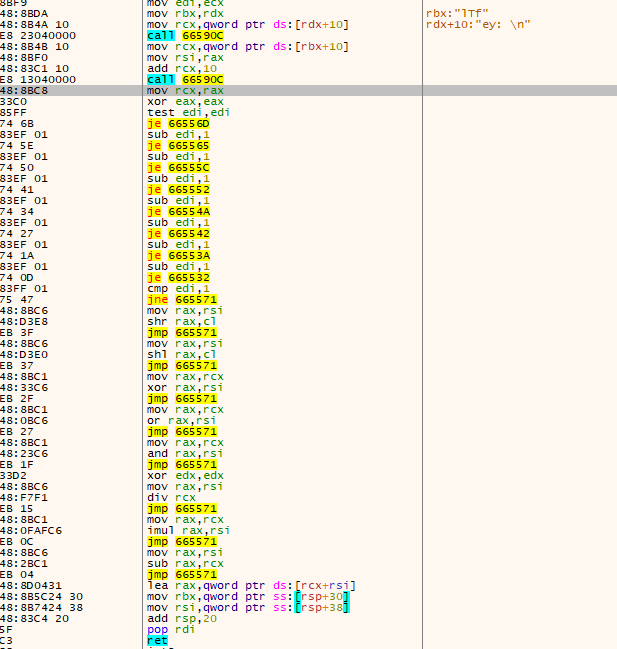Viewport: 617px width, 649px height.
Task: Click opcode bytes '48:0FAFC6'
Action: [x=31, y=531]
